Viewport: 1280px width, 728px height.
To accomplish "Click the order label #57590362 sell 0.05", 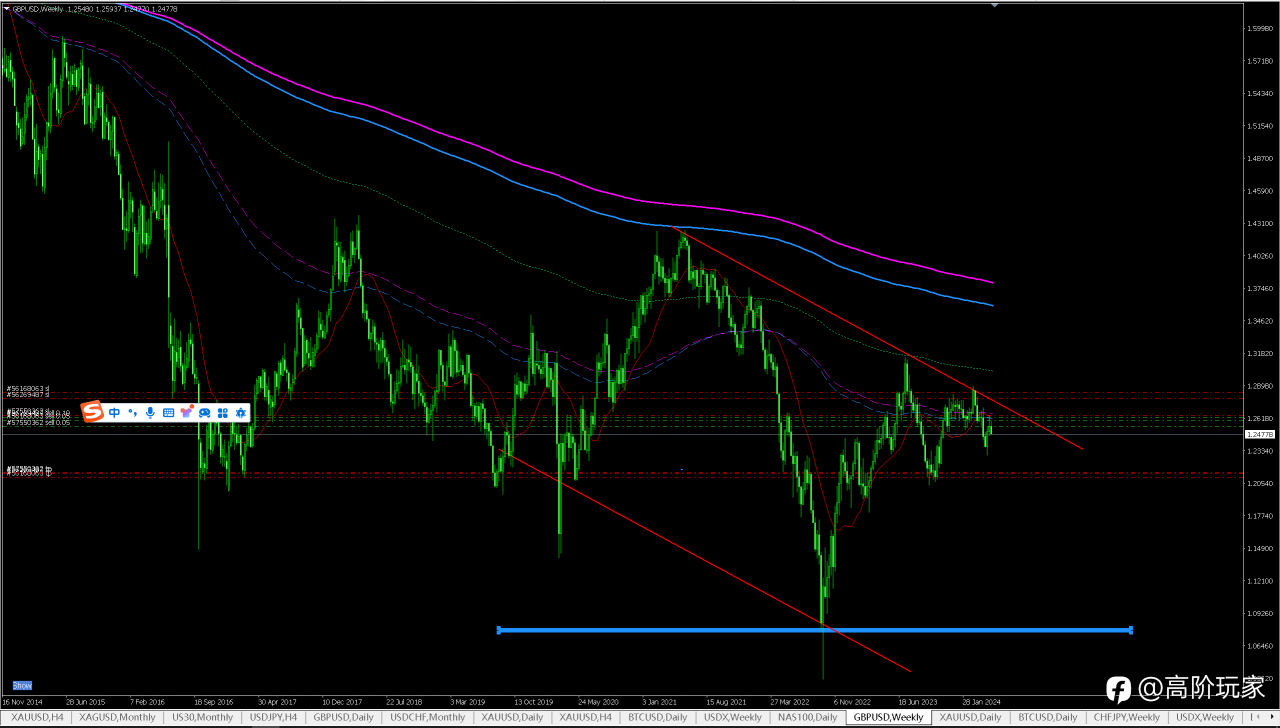I will point(38,423).
